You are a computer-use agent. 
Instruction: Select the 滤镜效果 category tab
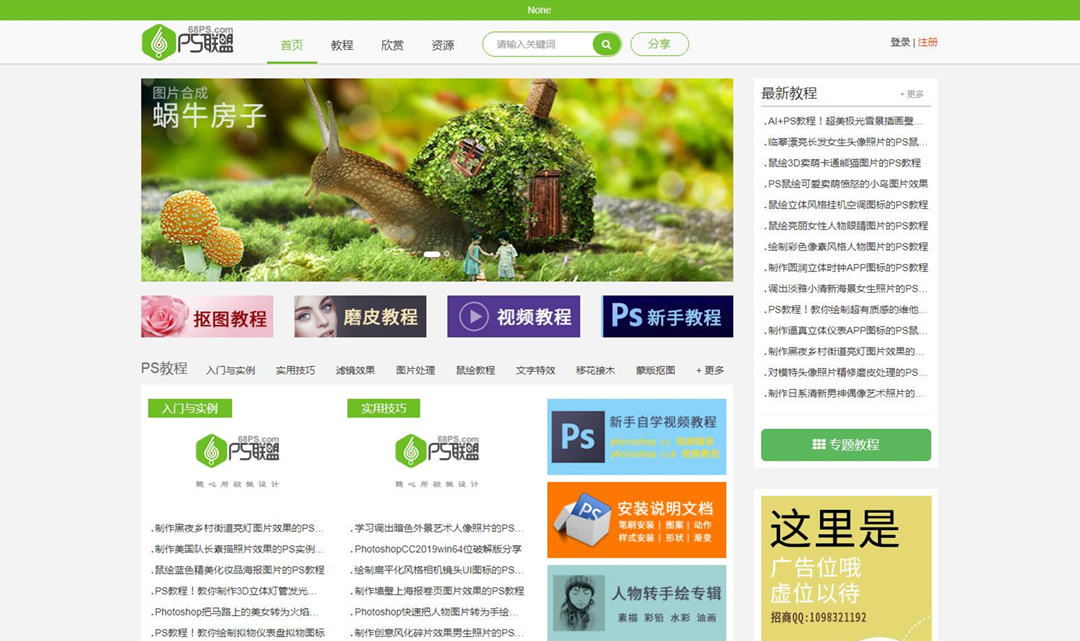[x=356, y=369]
